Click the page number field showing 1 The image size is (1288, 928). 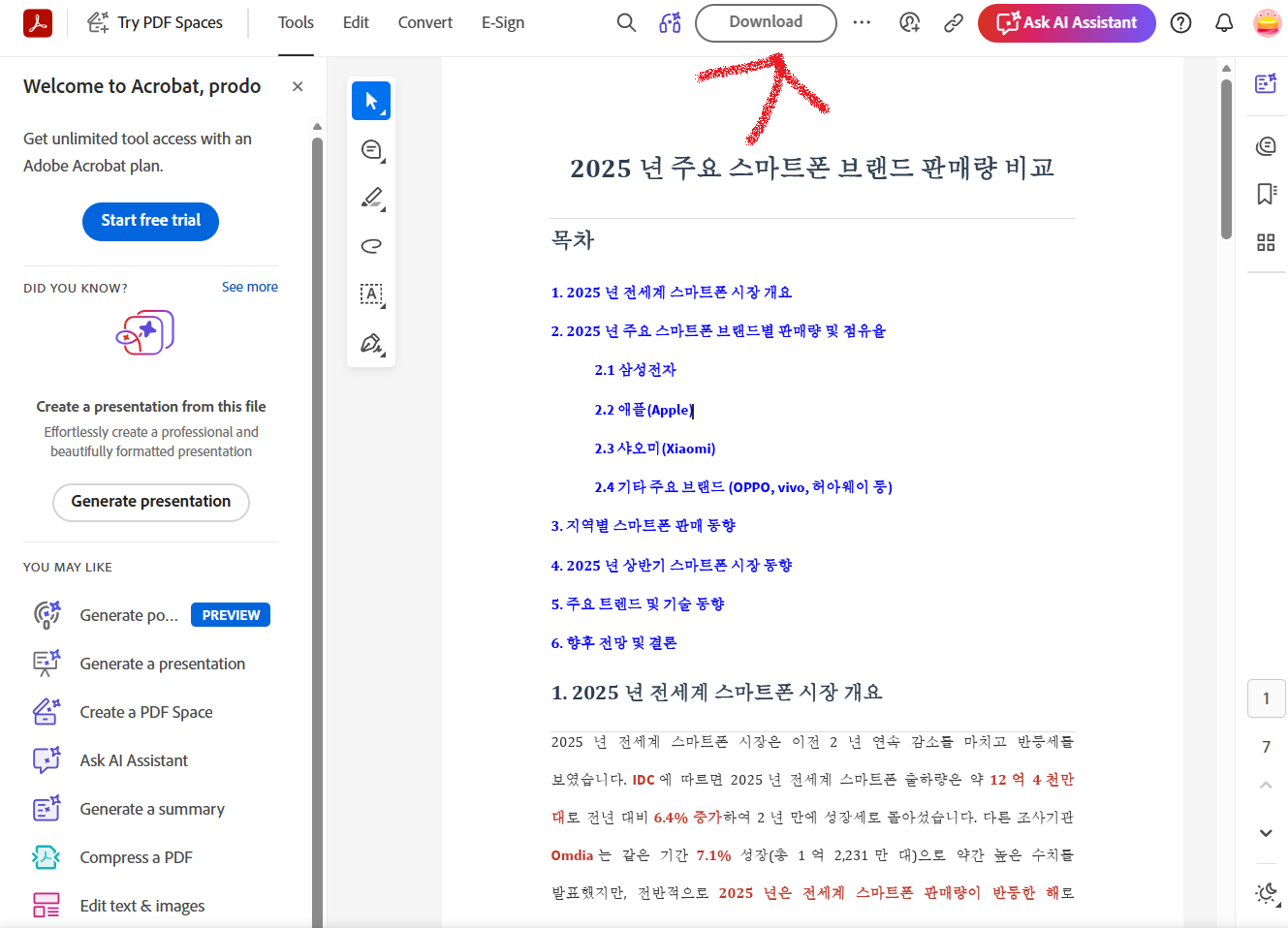[1266, 698]
